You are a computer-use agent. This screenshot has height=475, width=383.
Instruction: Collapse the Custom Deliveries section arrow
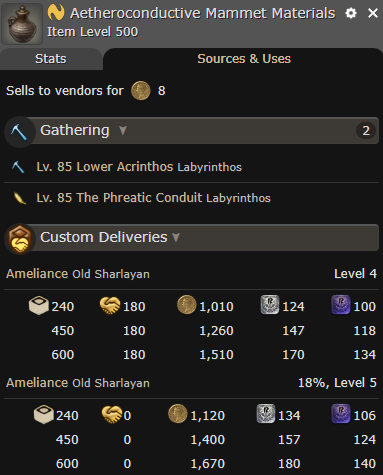[176, 237]
